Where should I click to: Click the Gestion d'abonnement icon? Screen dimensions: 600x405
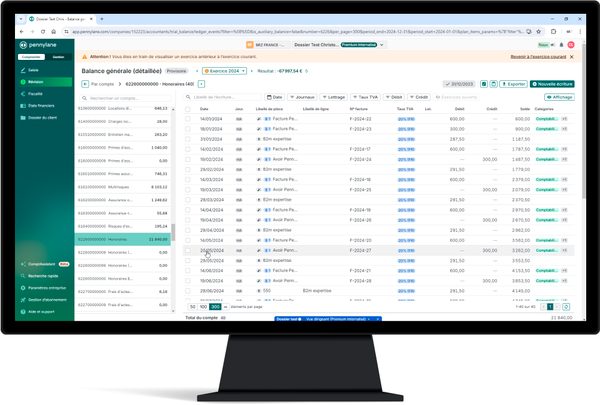23,300
